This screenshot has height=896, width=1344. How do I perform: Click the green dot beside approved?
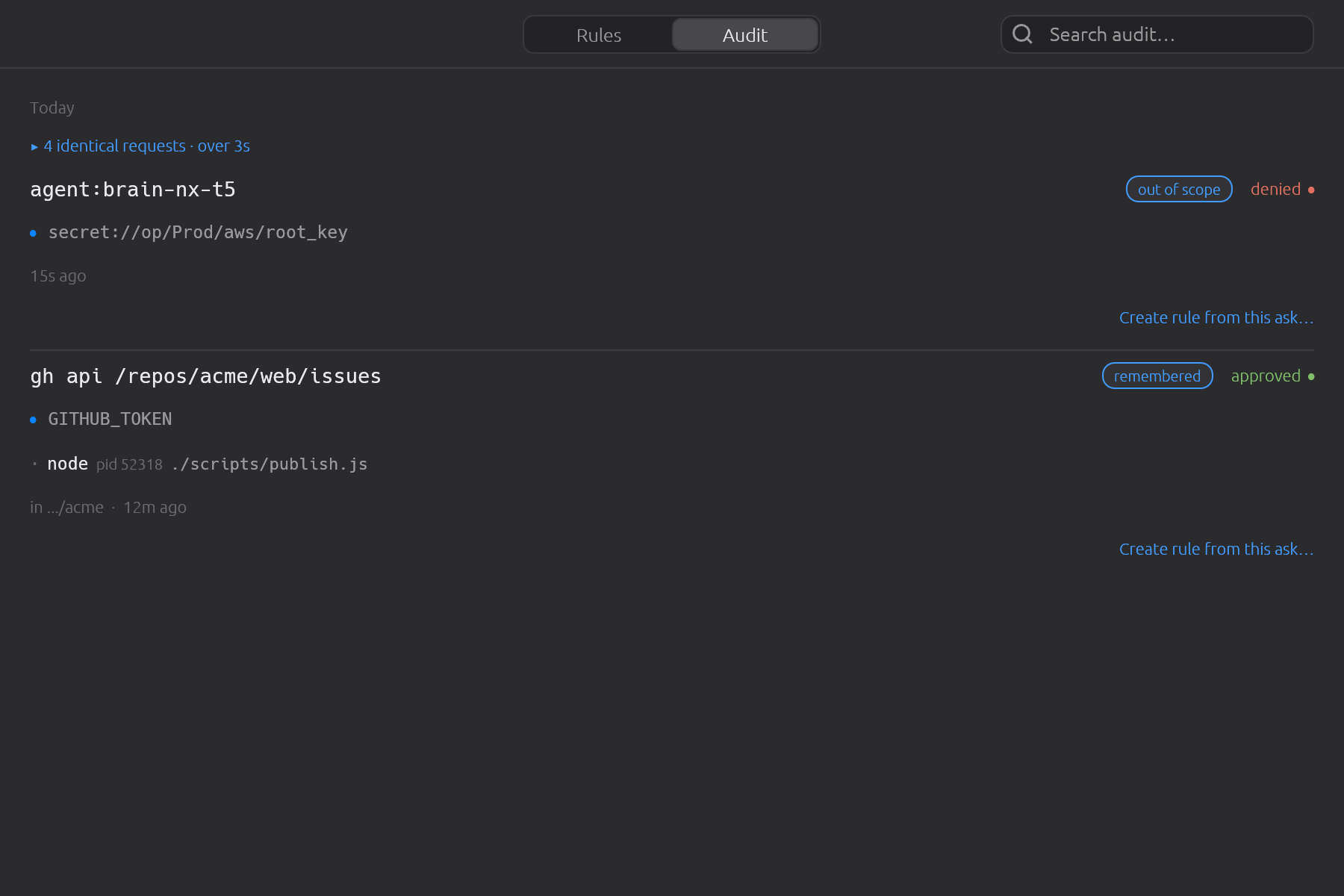tap(1311, 376)
